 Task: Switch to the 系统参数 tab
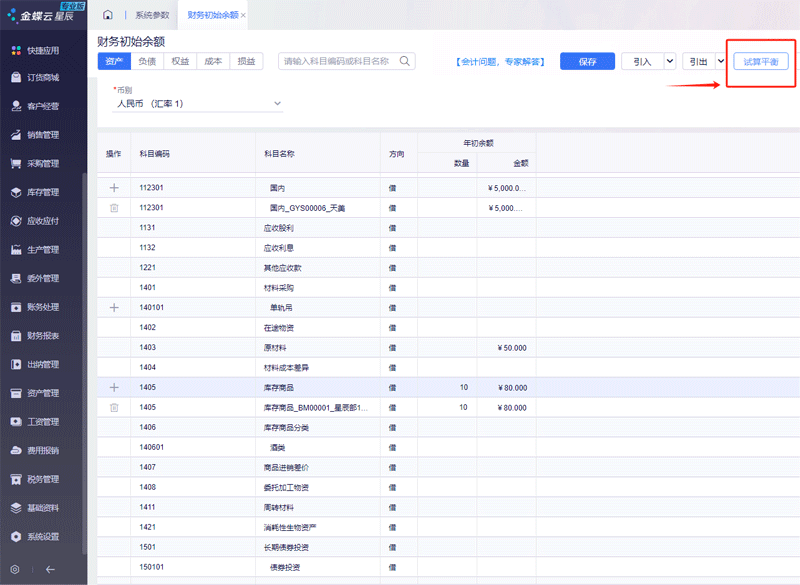coord(152,15)
